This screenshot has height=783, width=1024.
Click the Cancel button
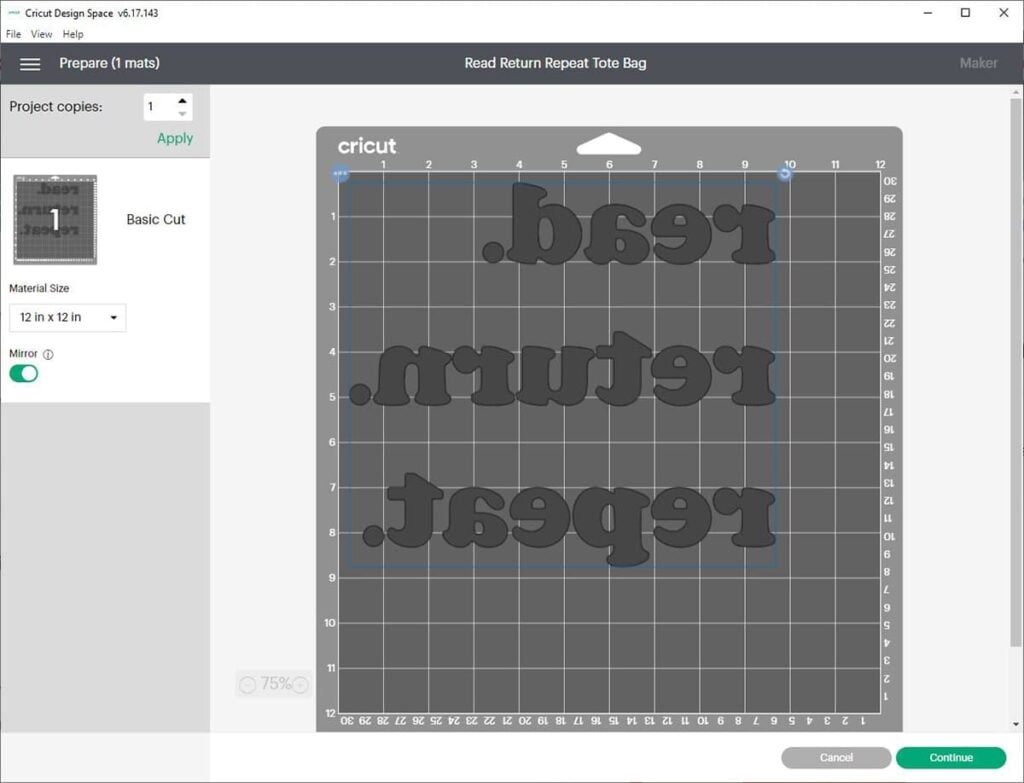(x=836, y=758)
